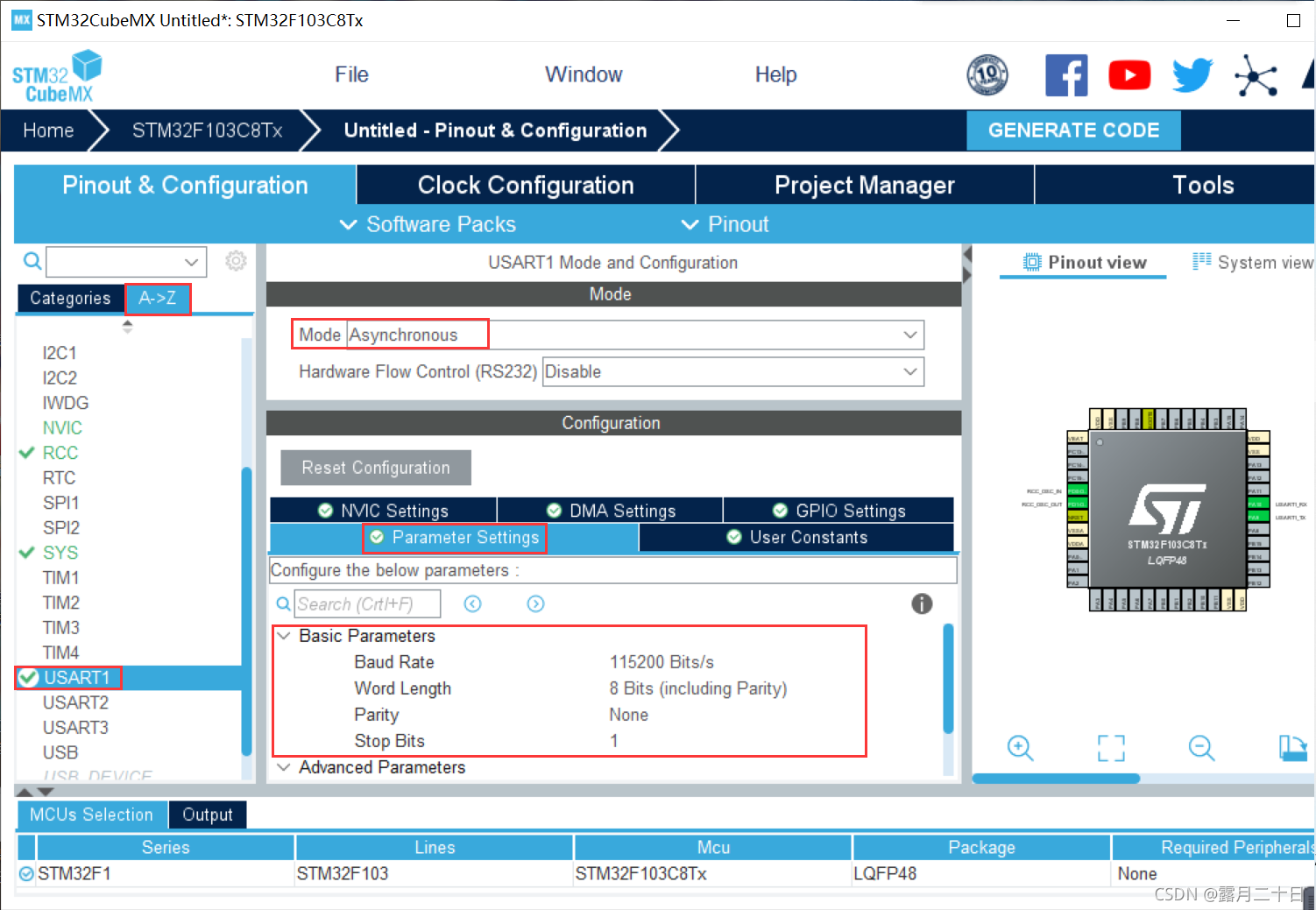Screen dimensions: 1316x910
Task: Switch peripheral list to A->Z view
Action: (x=158, y=298)
